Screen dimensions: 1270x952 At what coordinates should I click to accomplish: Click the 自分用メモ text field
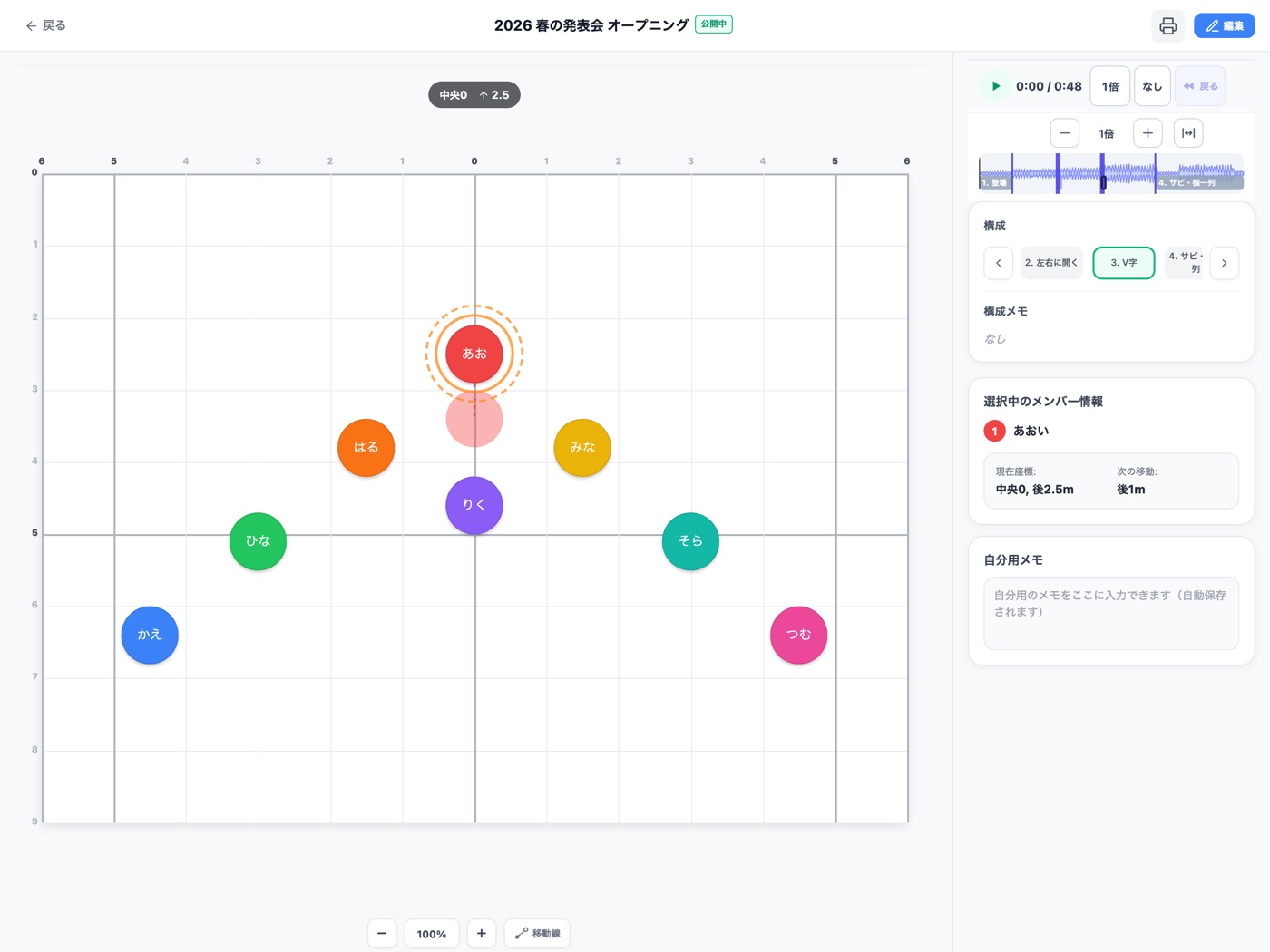pos(1111,613)
